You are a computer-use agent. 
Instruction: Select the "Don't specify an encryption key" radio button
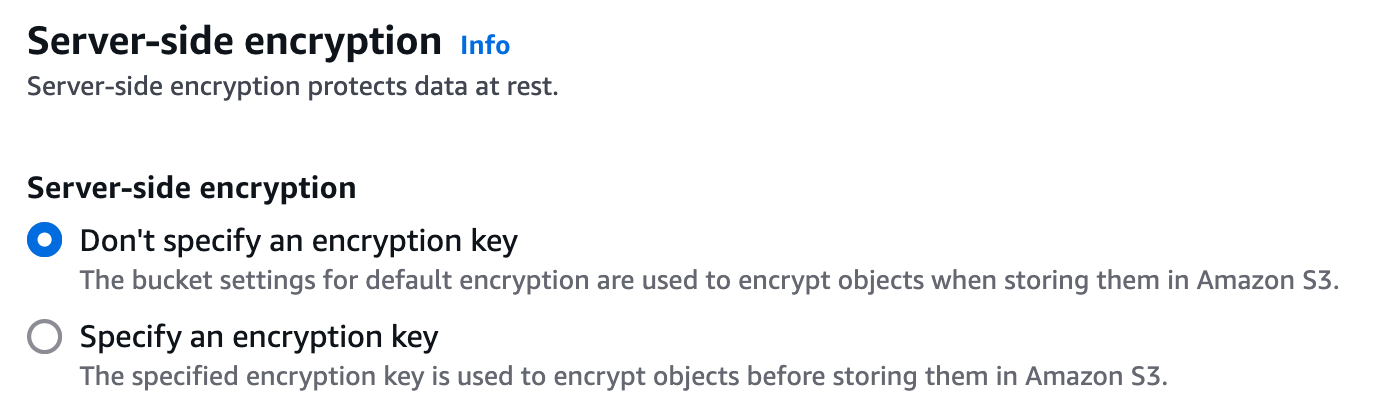[x=44, y=241]
